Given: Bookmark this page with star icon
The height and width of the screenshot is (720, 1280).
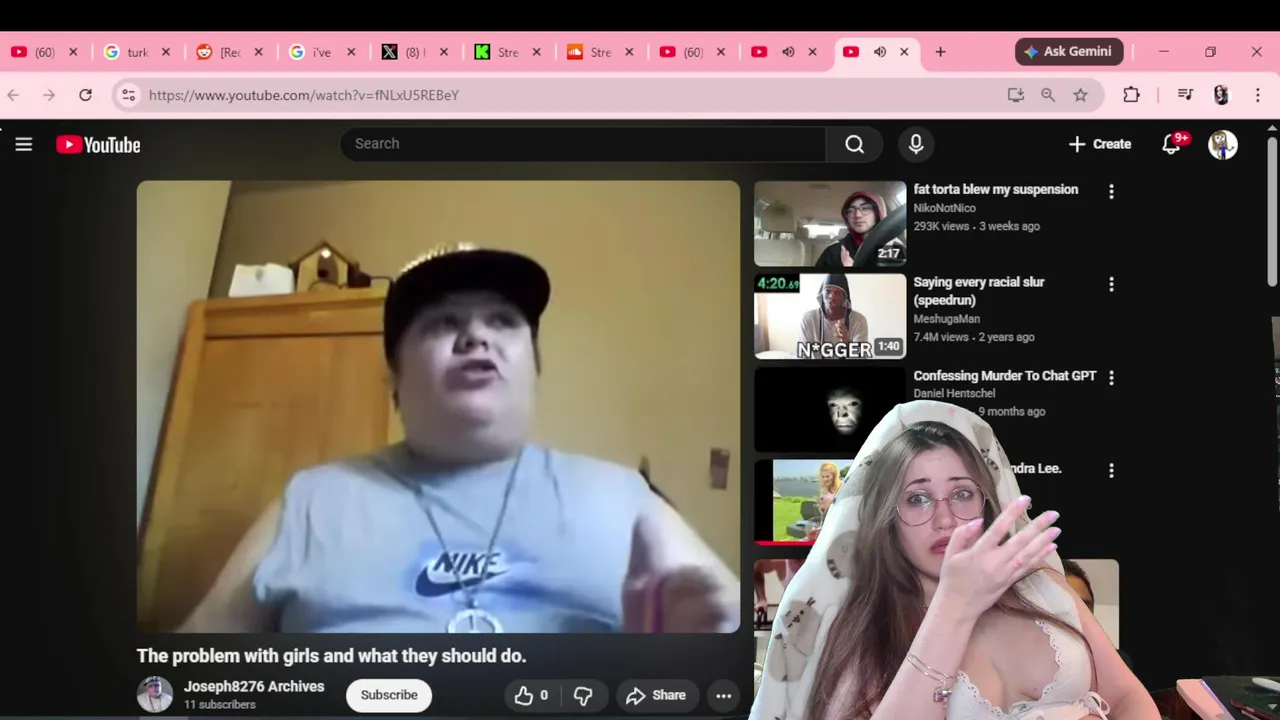Looking at the screenshot, I should coord(1080,95).
